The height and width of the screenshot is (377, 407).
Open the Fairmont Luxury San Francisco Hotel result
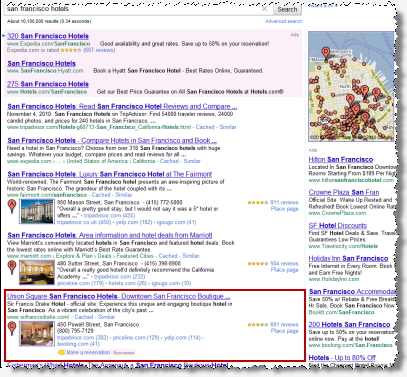coord(109,174)
